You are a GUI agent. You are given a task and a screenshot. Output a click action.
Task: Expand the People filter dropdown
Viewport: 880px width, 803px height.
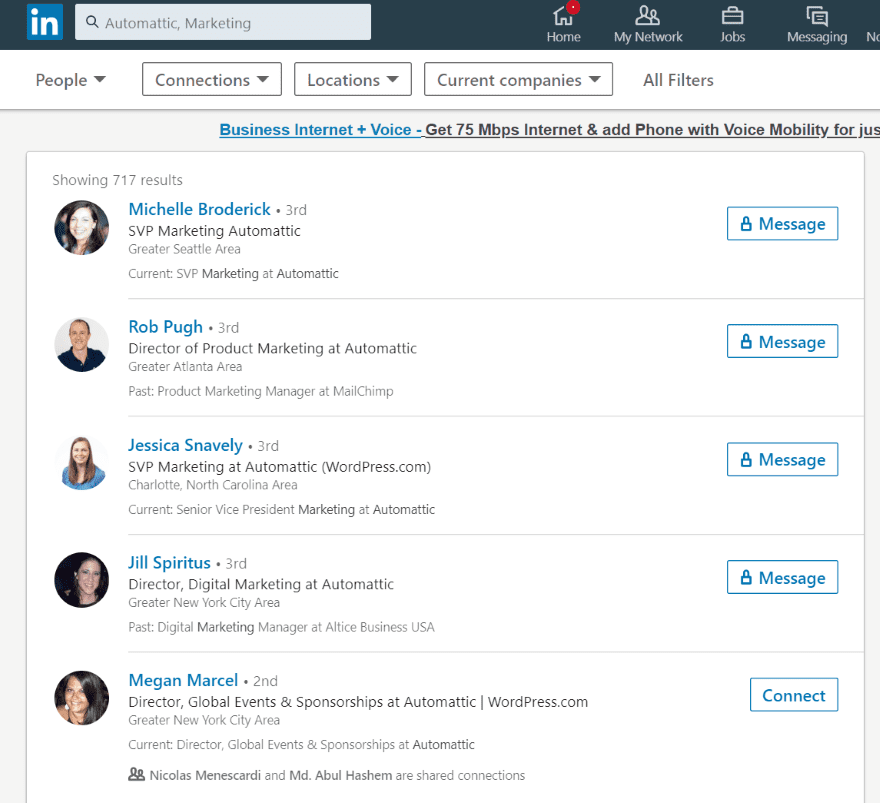[70, 80]
